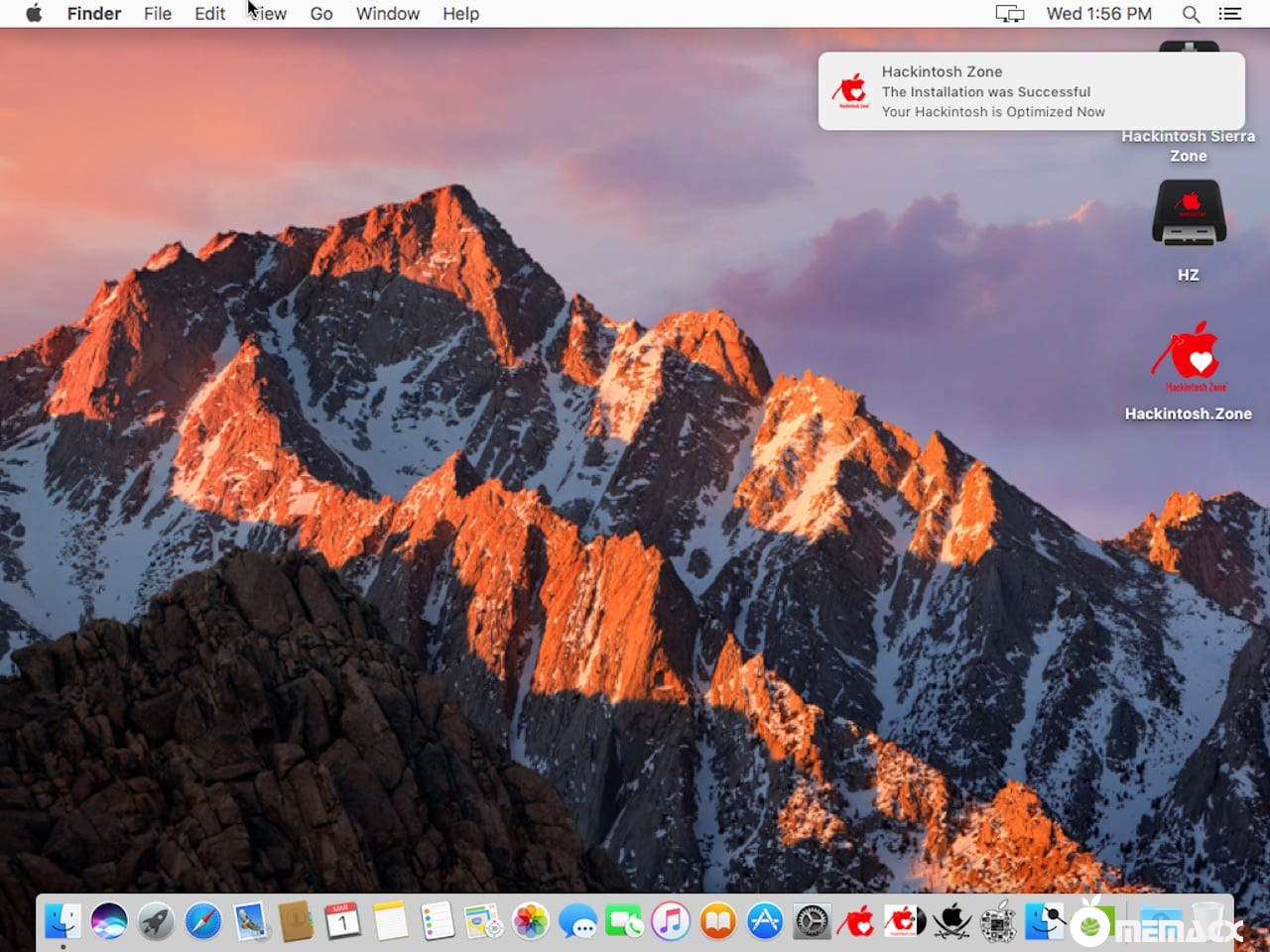
Task: Open the Go menu
Action: [320, 14]
